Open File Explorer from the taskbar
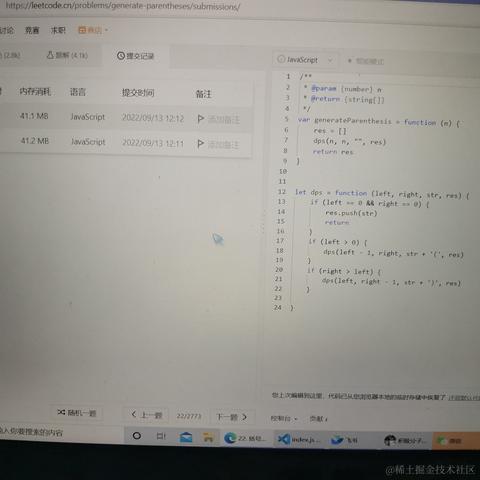 pos(208,437)
